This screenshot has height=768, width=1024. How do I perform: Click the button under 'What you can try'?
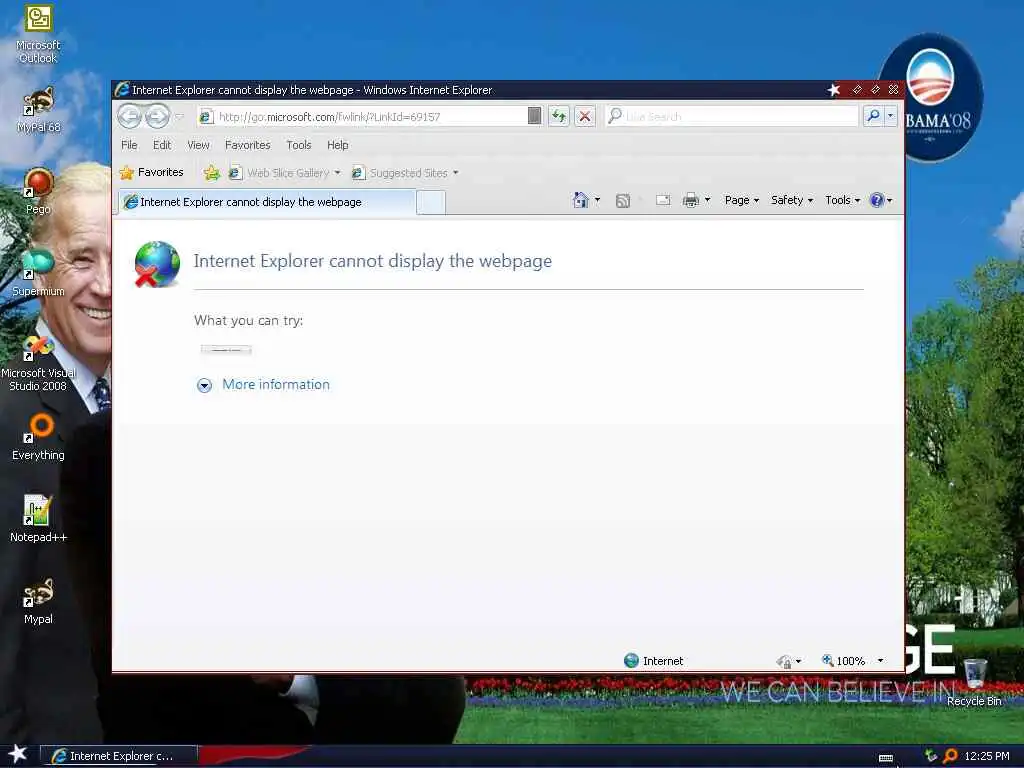[226, 350]
